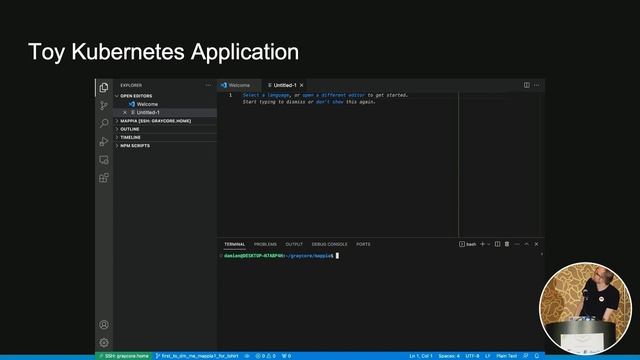Expand the Outline section

click(165, 129)
